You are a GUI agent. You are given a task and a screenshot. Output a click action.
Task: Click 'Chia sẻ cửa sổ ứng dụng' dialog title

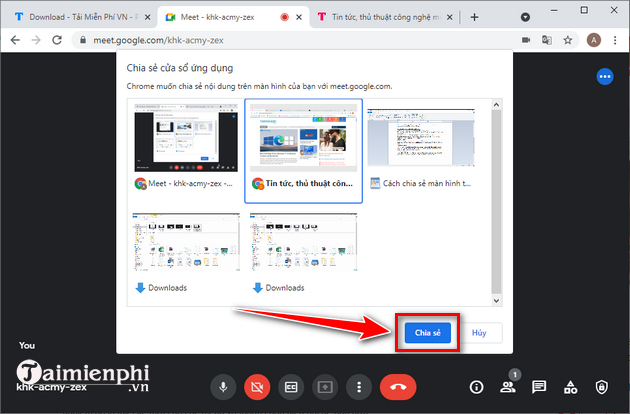(180, 68)
